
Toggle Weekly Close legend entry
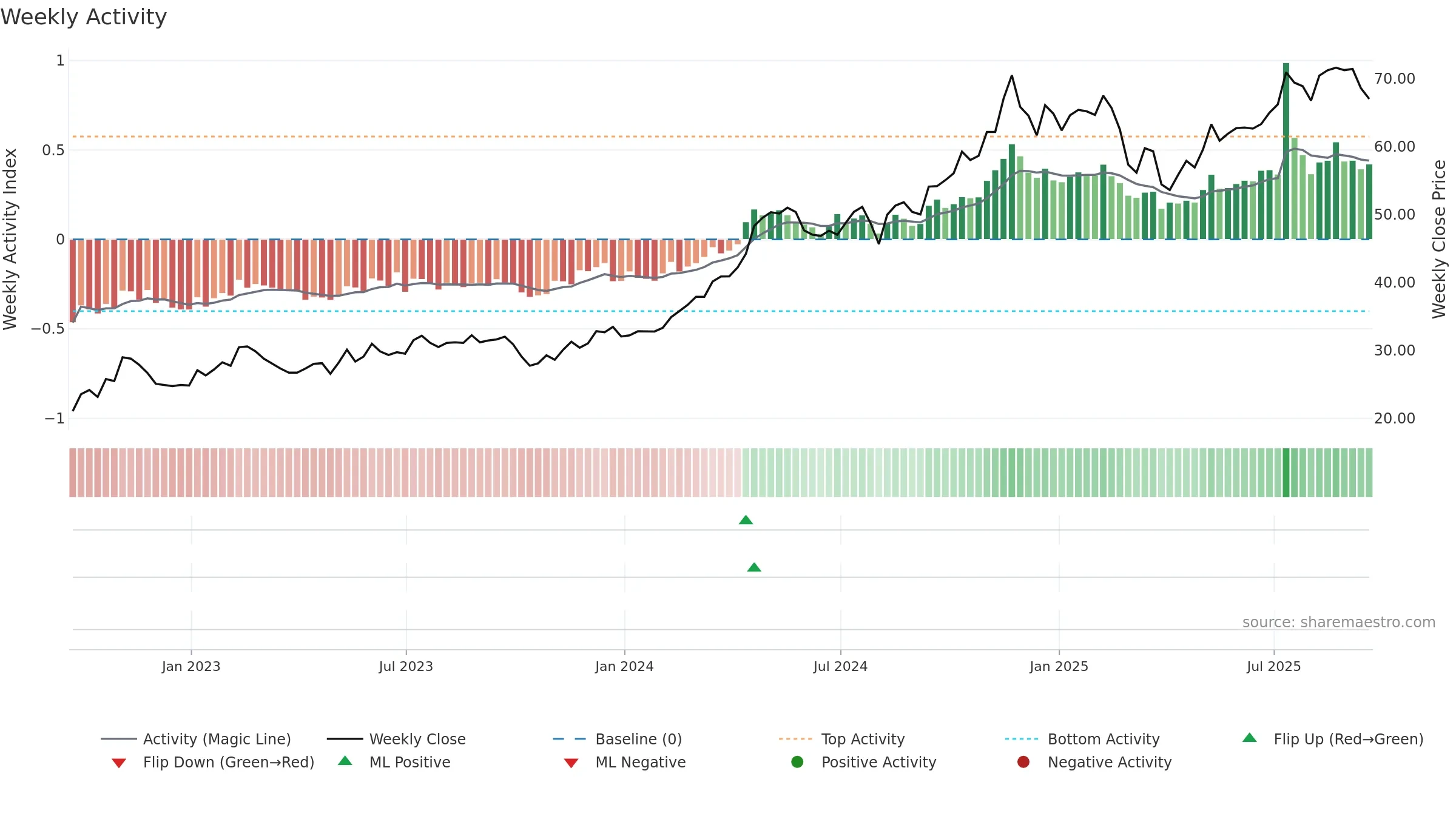coord(396,739)
